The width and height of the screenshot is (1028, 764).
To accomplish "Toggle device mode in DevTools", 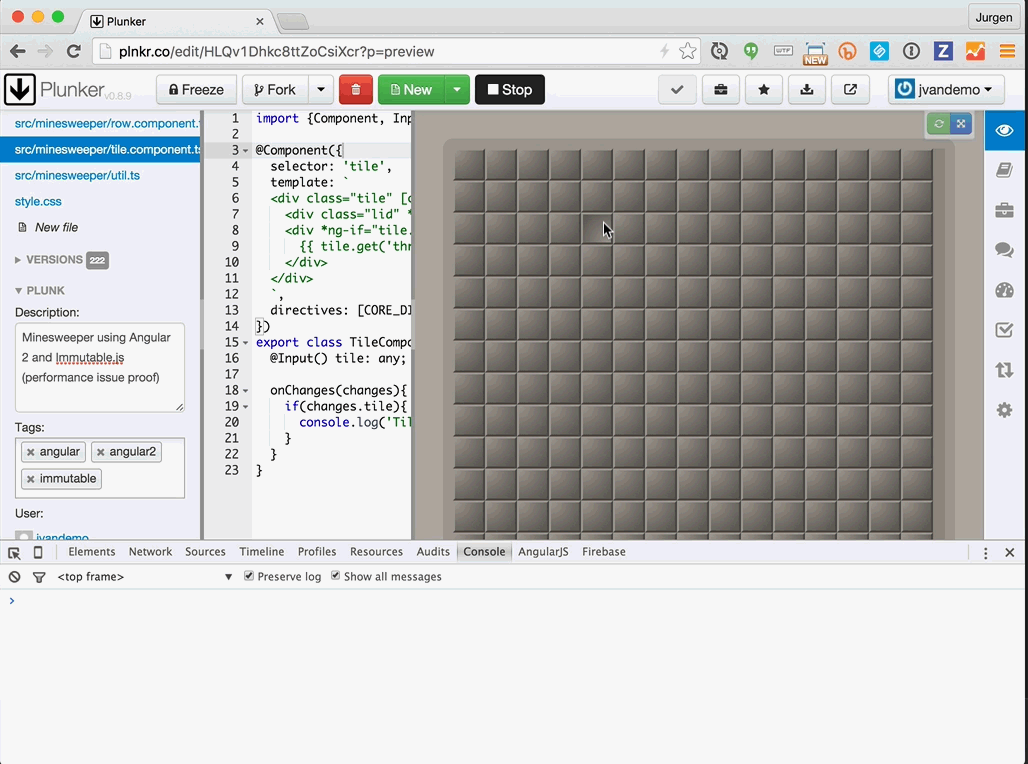I will click(x=38, y=552).
